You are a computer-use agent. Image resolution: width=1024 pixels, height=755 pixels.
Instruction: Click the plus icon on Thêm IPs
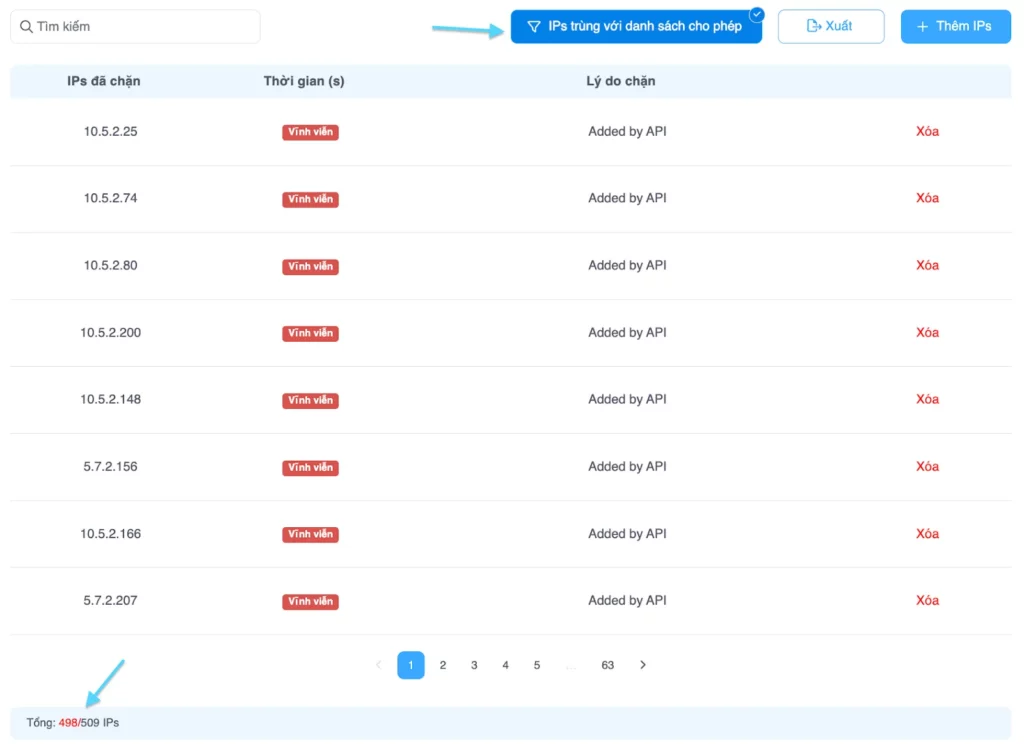[x=922, y=27]
